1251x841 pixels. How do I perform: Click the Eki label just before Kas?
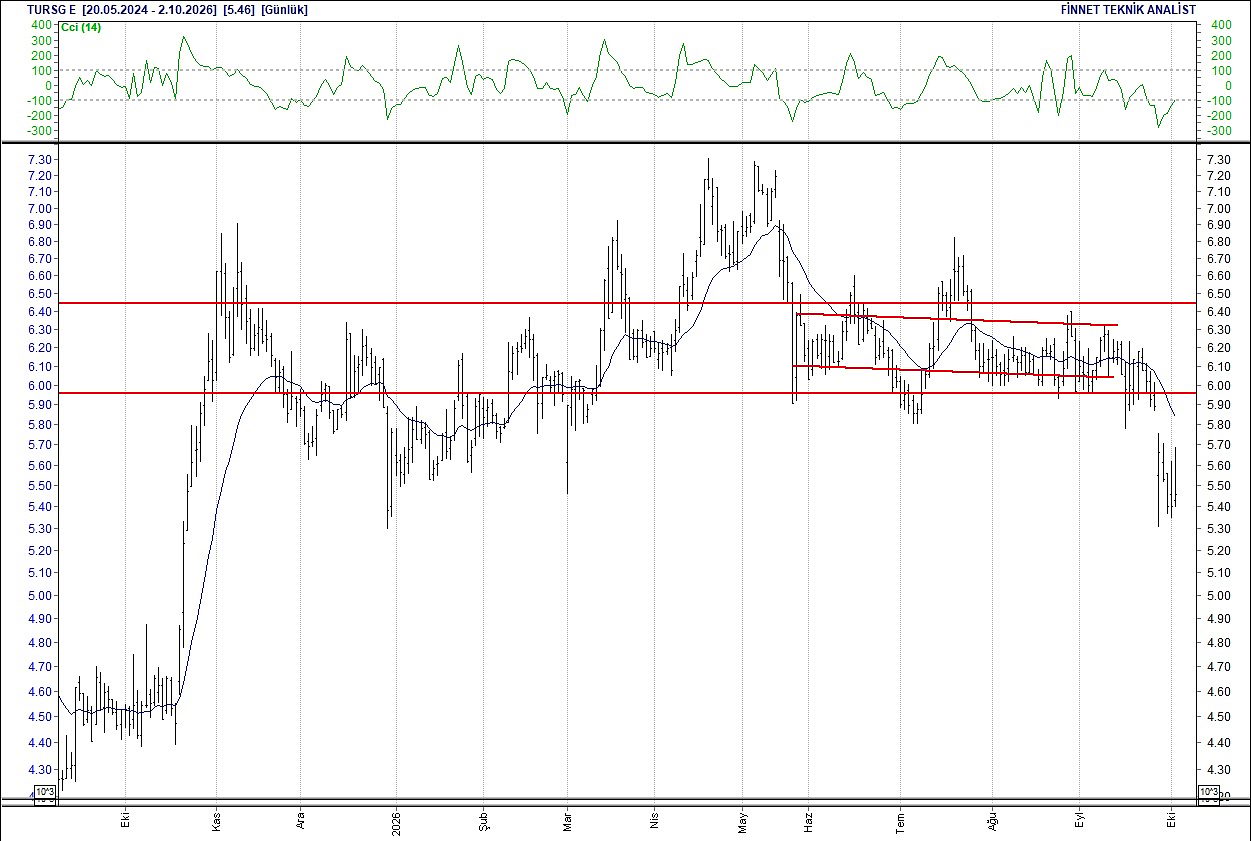[x=127, y=820]
